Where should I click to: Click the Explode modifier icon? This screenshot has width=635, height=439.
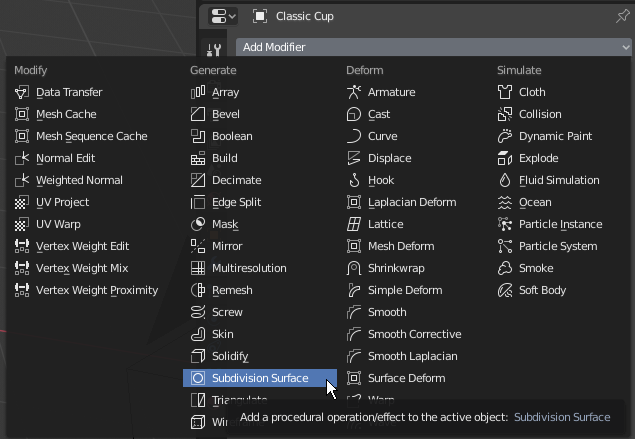[505, 158]
